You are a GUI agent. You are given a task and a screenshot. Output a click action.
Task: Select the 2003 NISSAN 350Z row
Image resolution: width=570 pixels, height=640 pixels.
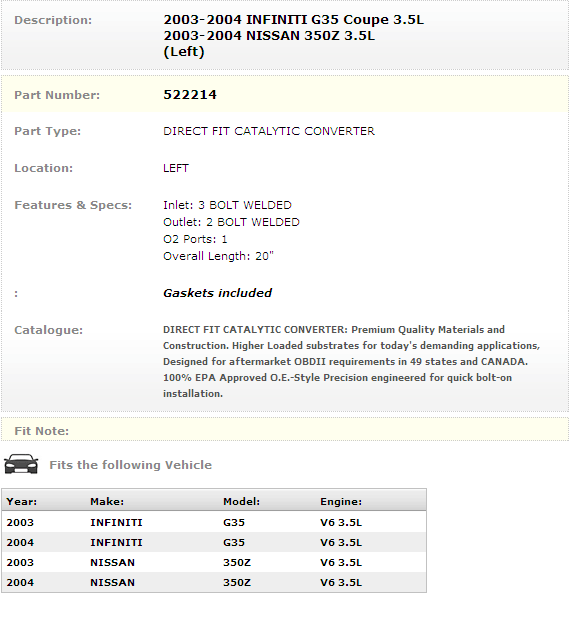pyautogui.click(x=214, y=562)
